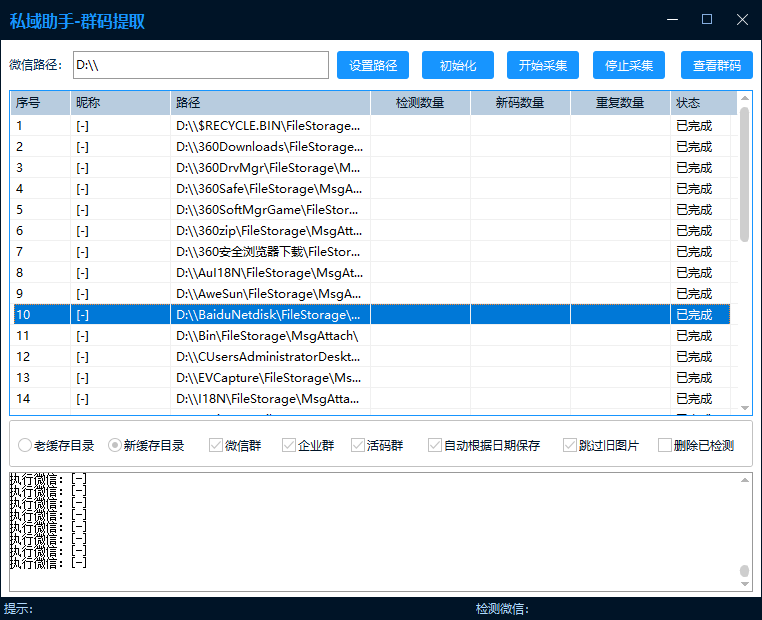Maximize the 私域助手 window

pyautogui.click(x=707, y=19)
